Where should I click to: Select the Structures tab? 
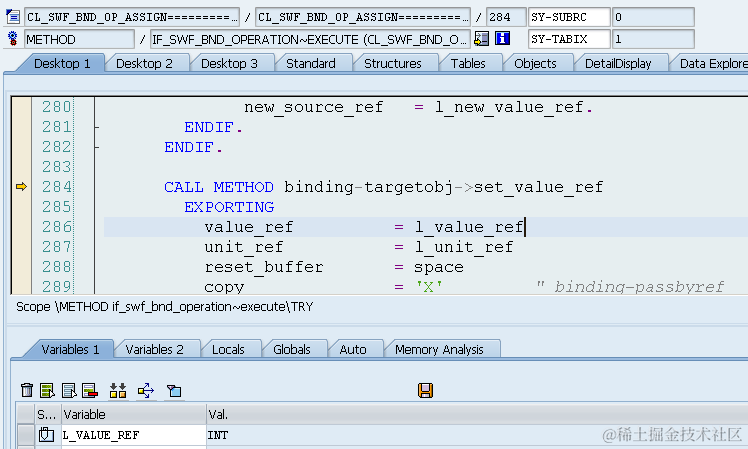(x=393, y=63)
